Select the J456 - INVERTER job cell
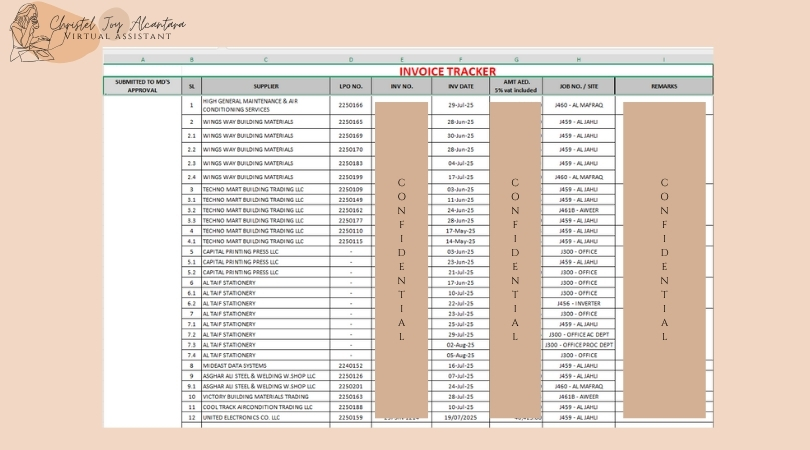Screen dimensions: 810x450 pyautogui.click(x=578, y=303)
